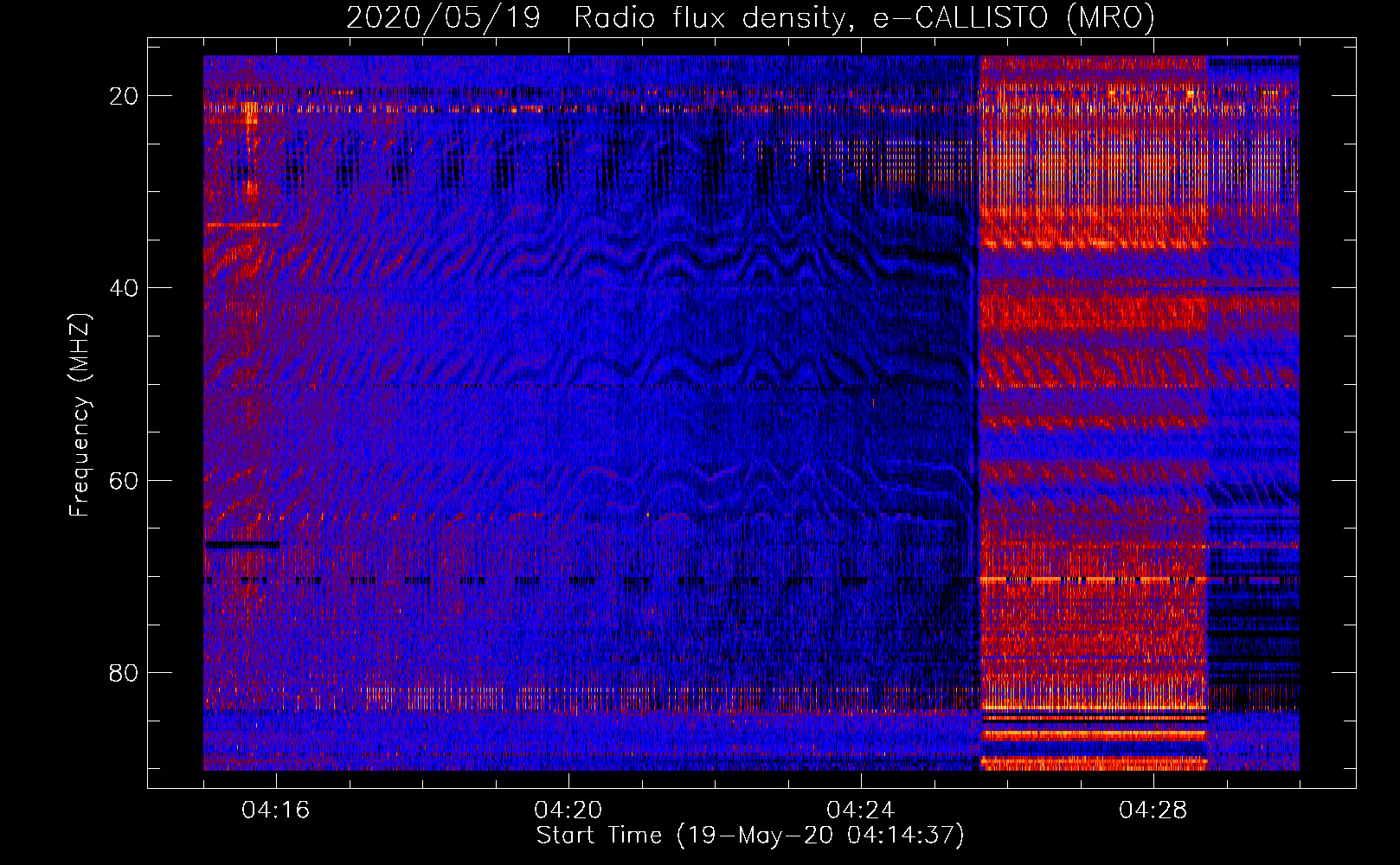Viewport: 1400px width, 865px height.
Task: Click the '60' frequency tick label
Action: tap(125, 480)
